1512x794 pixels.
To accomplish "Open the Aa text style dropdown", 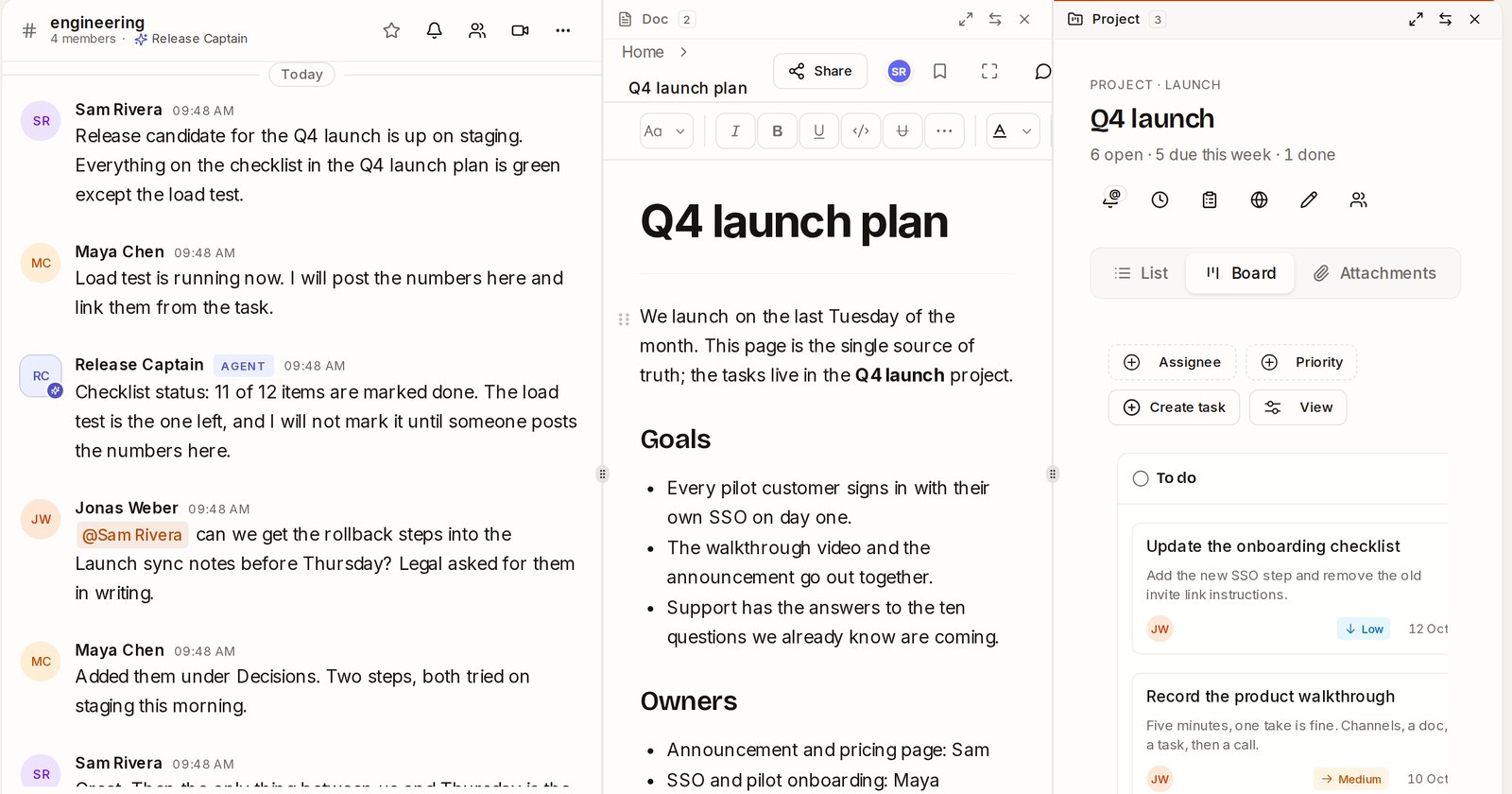I will (x=666, y=131).
